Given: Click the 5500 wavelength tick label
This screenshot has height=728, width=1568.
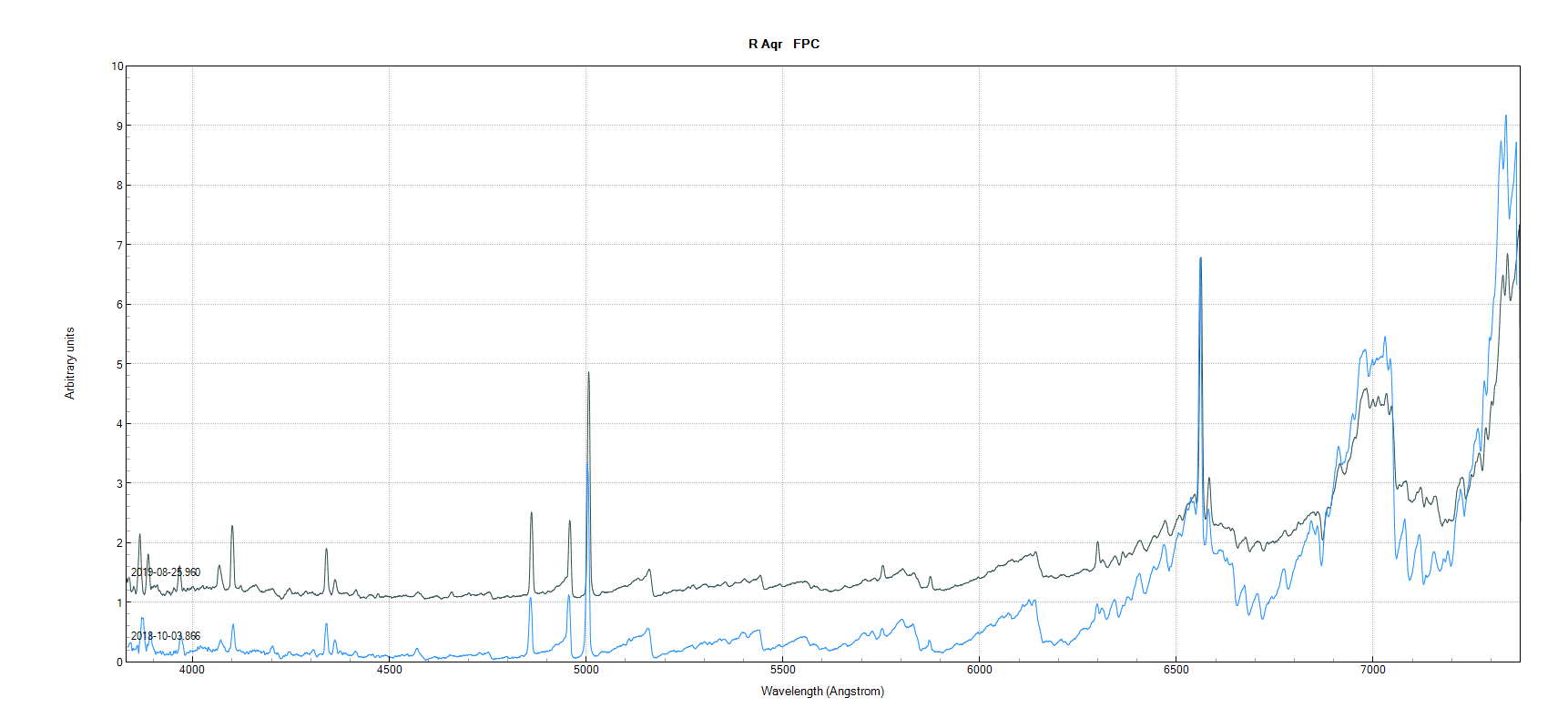Looking at the screenshot, I should (782, 670).
